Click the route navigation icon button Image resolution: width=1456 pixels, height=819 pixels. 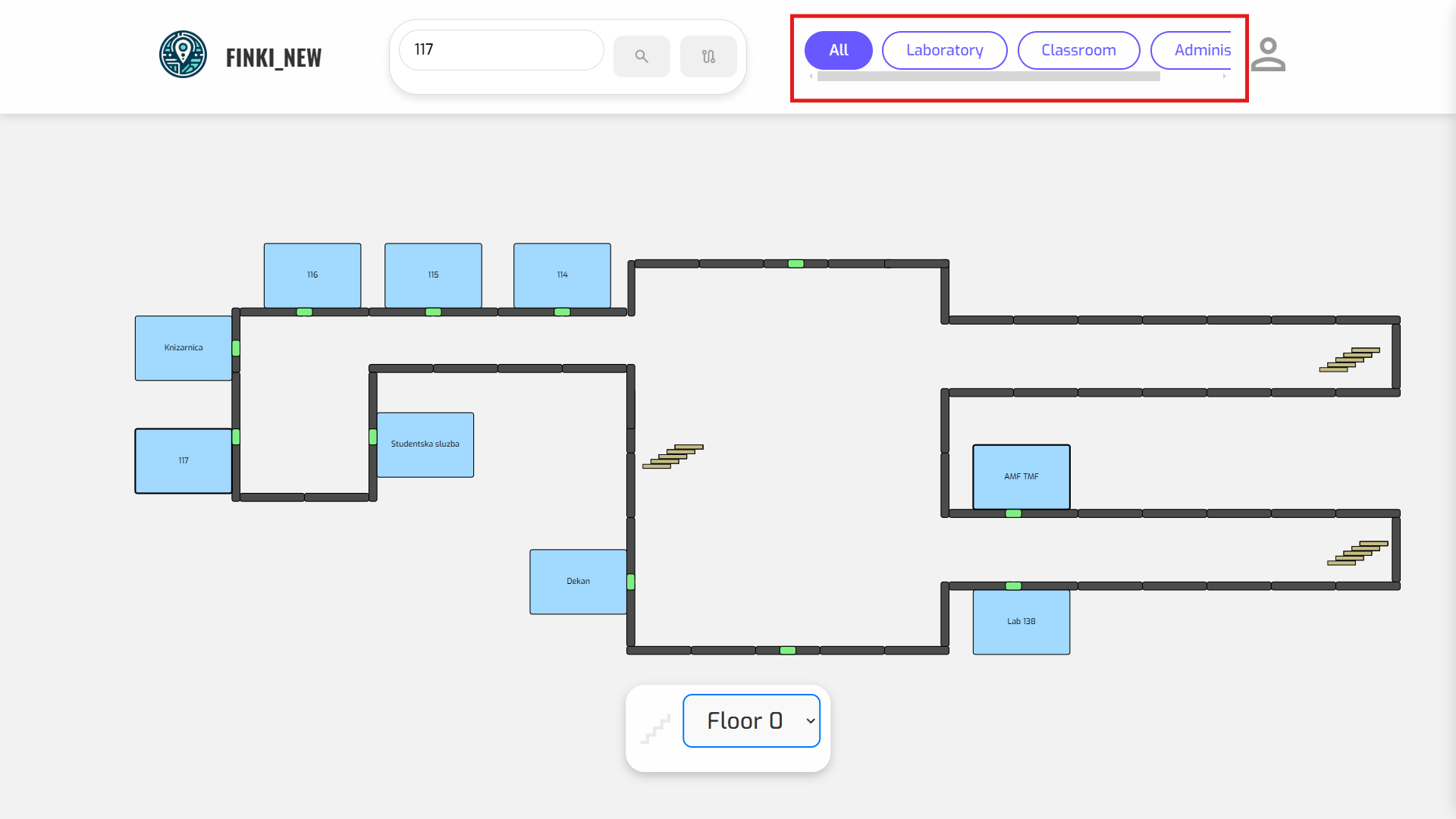(708, 56)
